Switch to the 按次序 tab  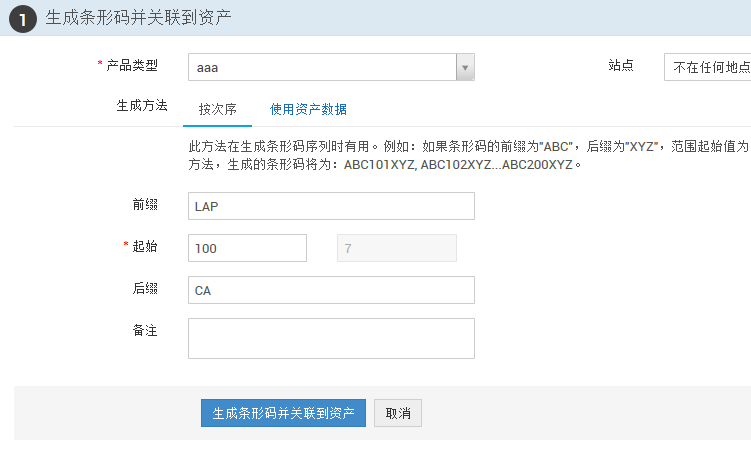pyautogui.click(x=217, y=109)
